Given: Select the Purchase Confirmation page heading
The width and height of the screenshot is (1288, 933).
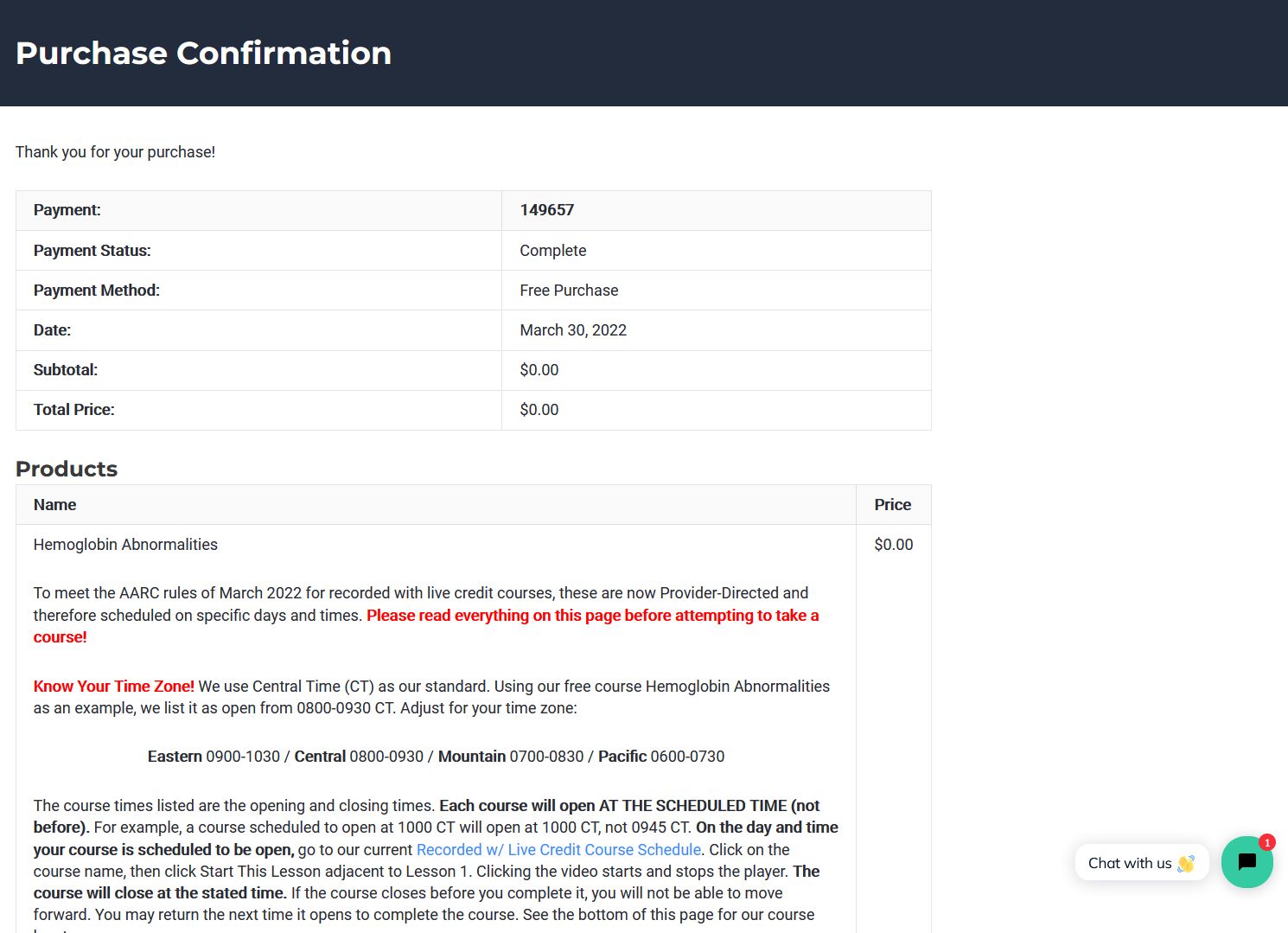Looking at the screenshot, I should (204, 53).
